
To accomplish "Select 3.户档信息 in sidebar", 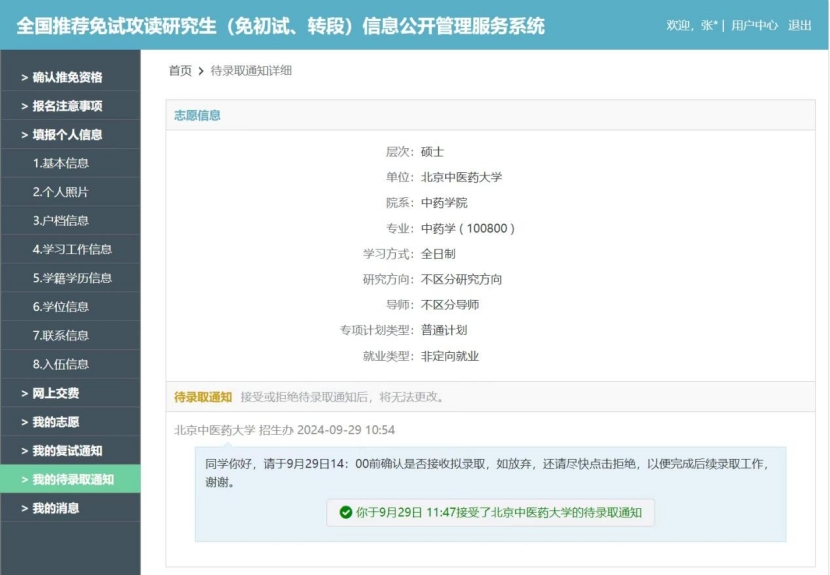I will [x=70, y=220].
